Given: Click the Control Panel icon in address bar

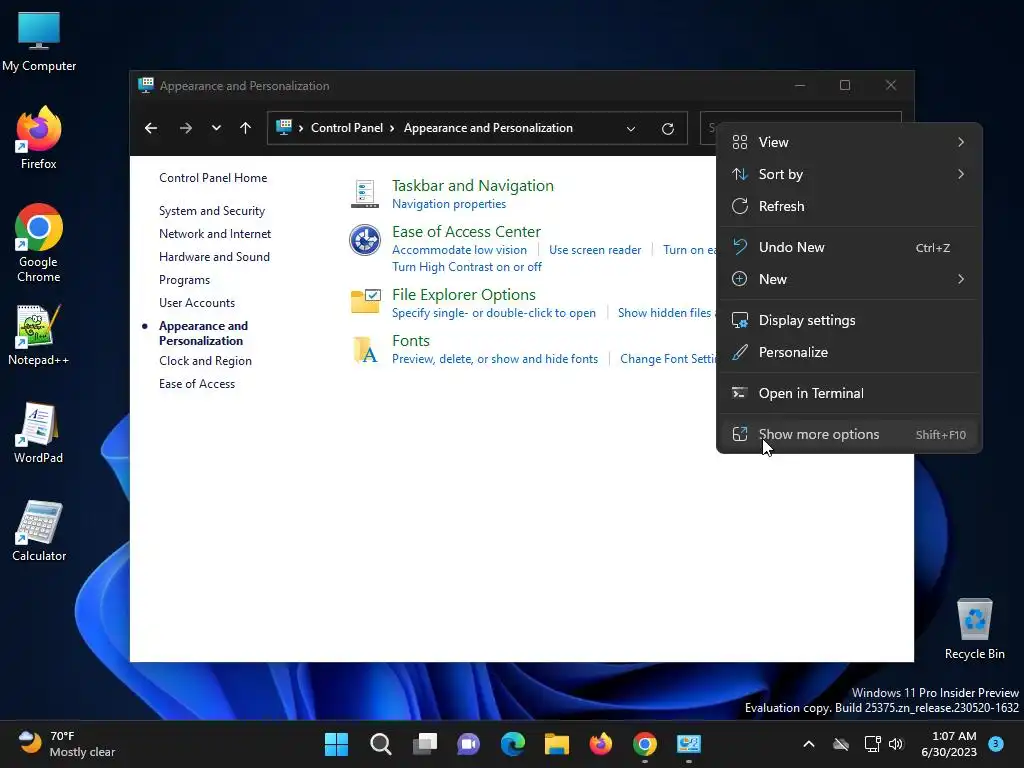Looking at the screenshot, I should click(x=284, y=127).
